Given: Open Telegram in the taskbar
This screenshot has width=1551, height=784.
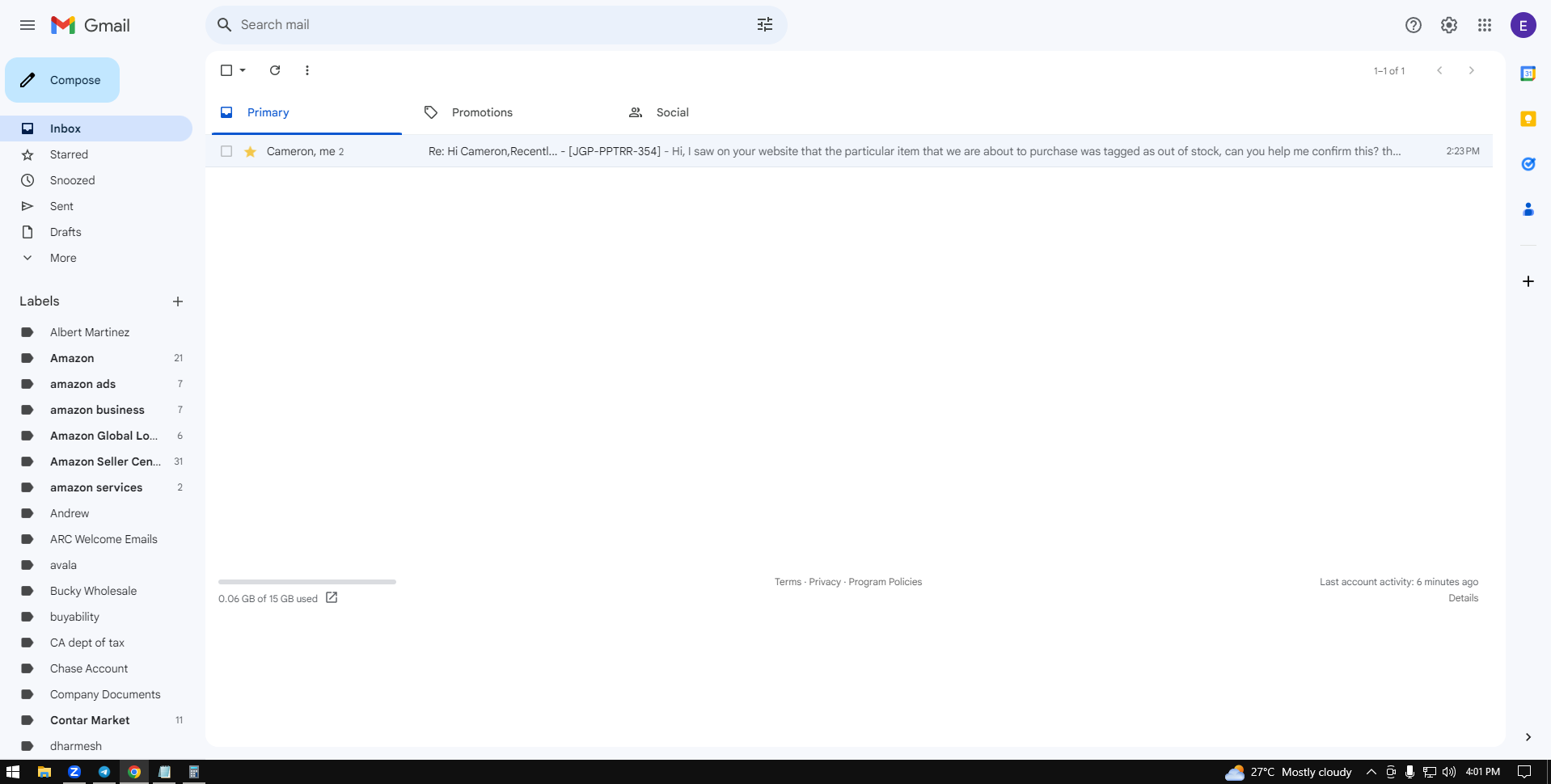Looking at the screenshot, I should pos(104,772).
